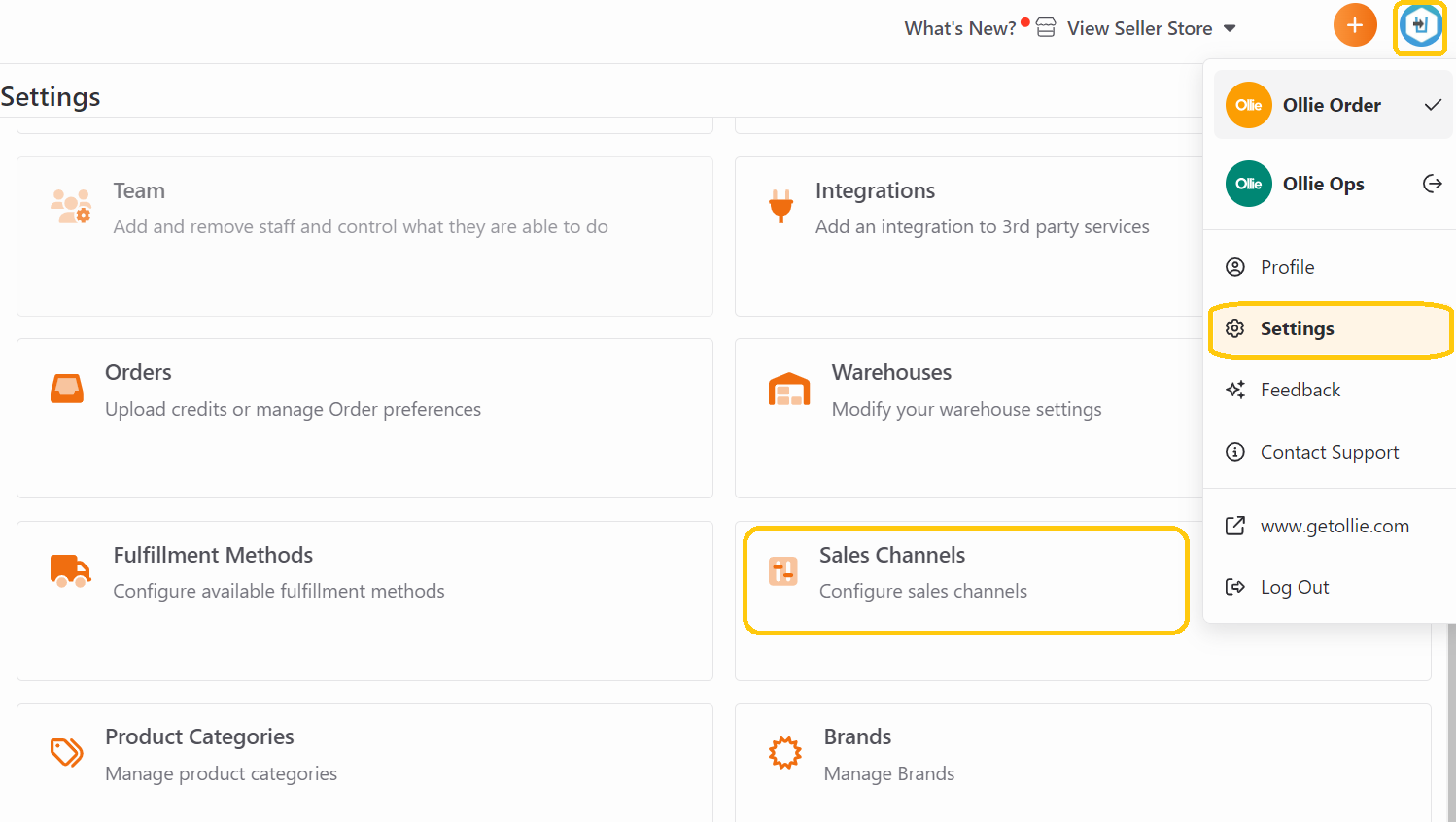This screenshot has width=1456, height=822.
Task: Switch to the Ollie Ops account
Action: point(1333,184)
